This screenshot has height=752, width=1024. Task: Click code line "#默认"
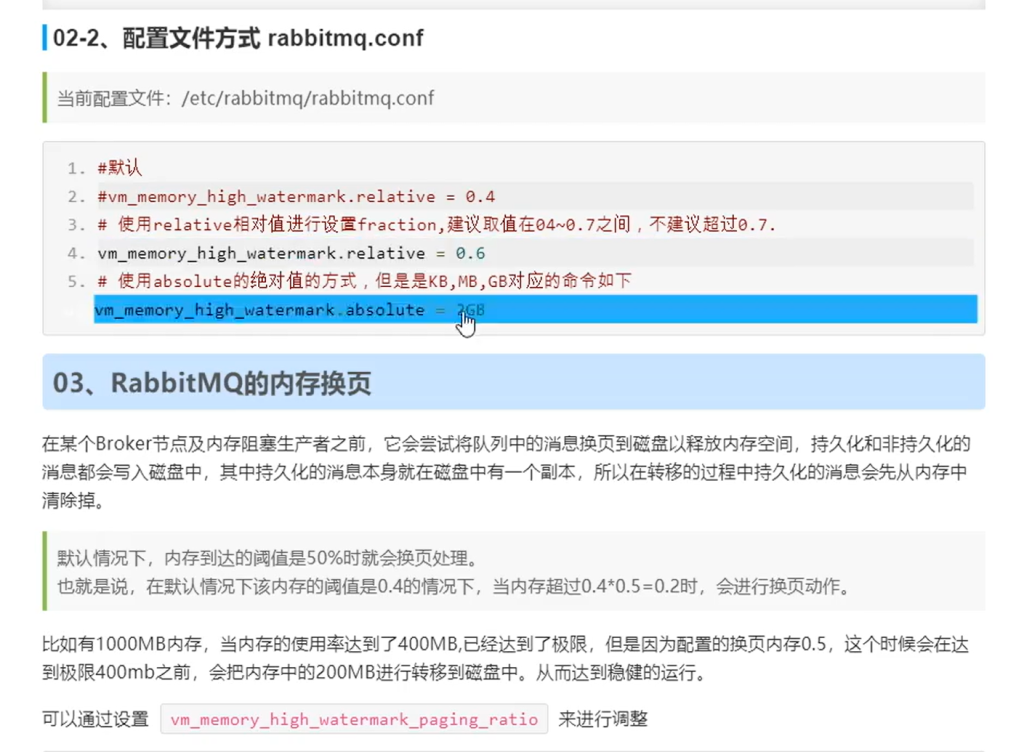119,168
